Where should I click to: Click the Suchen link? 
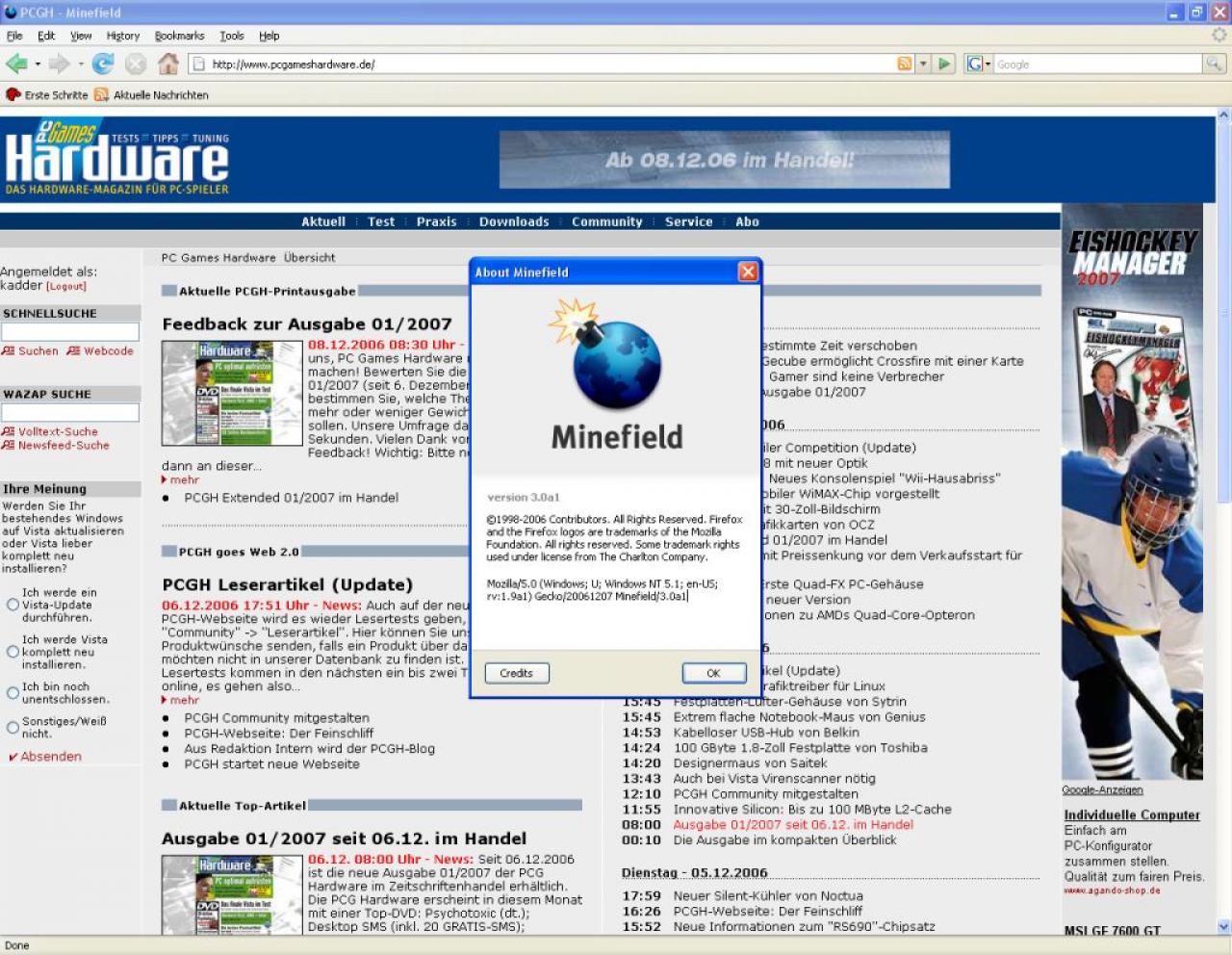(x=38, y=351)
